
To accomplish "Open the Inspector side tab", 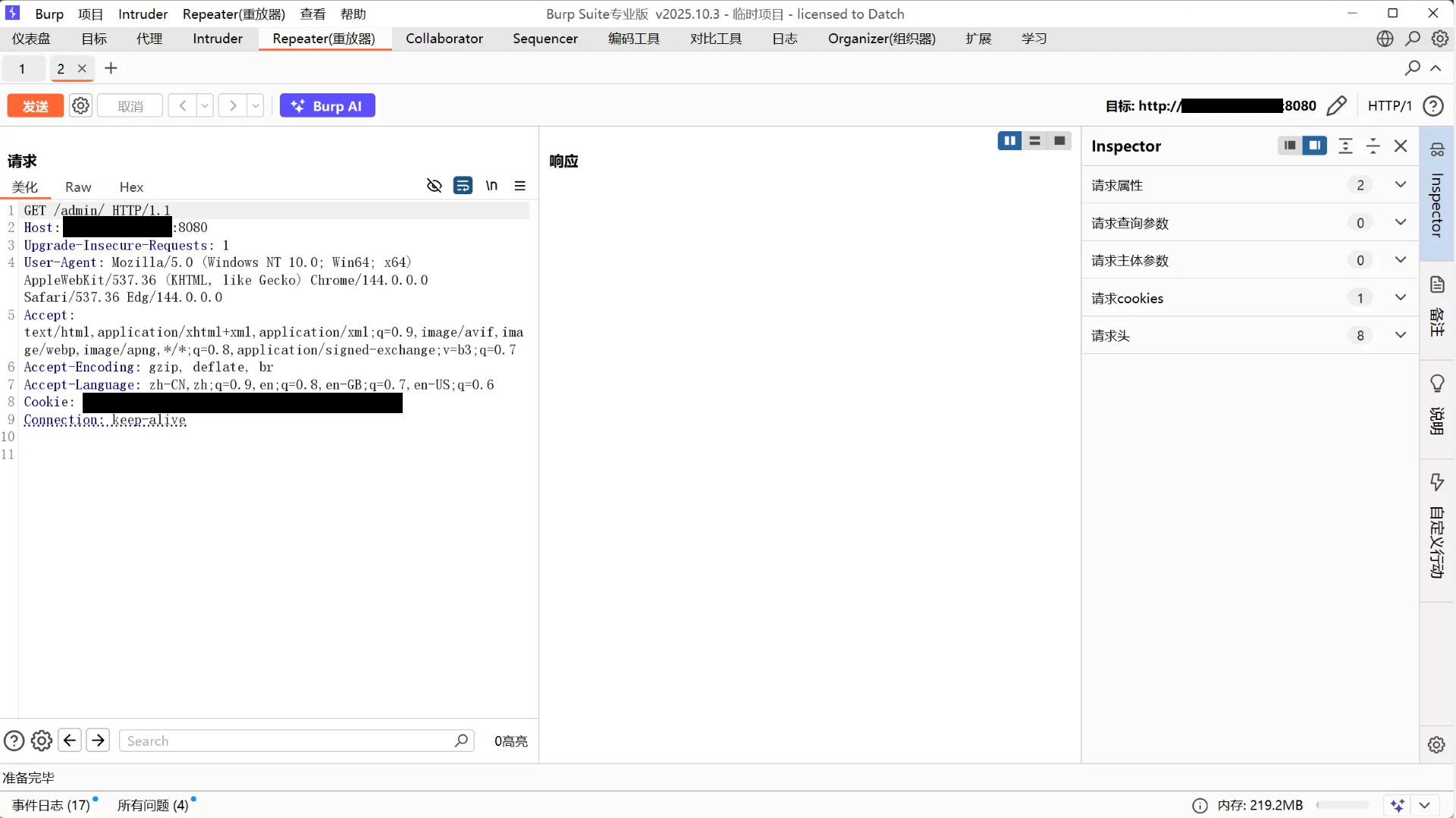I will (1437, 193).
